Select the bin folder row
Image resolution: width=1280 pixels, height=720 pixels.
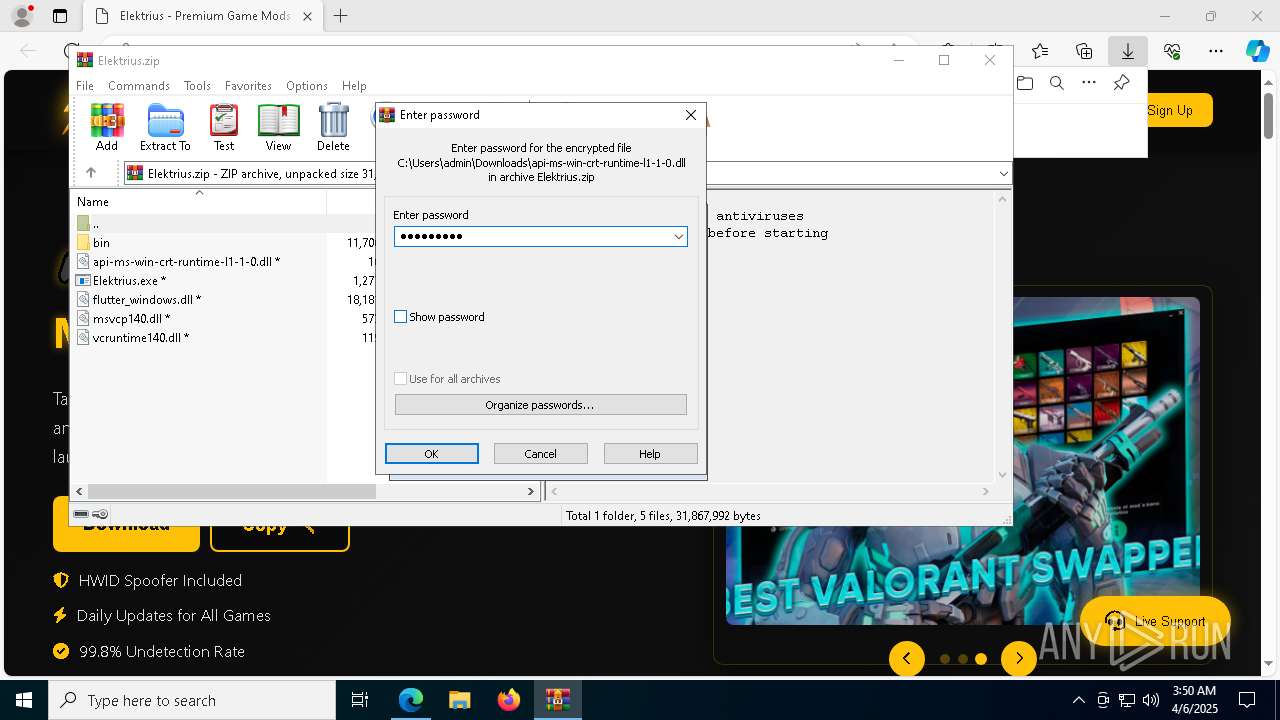click(101, 242)
